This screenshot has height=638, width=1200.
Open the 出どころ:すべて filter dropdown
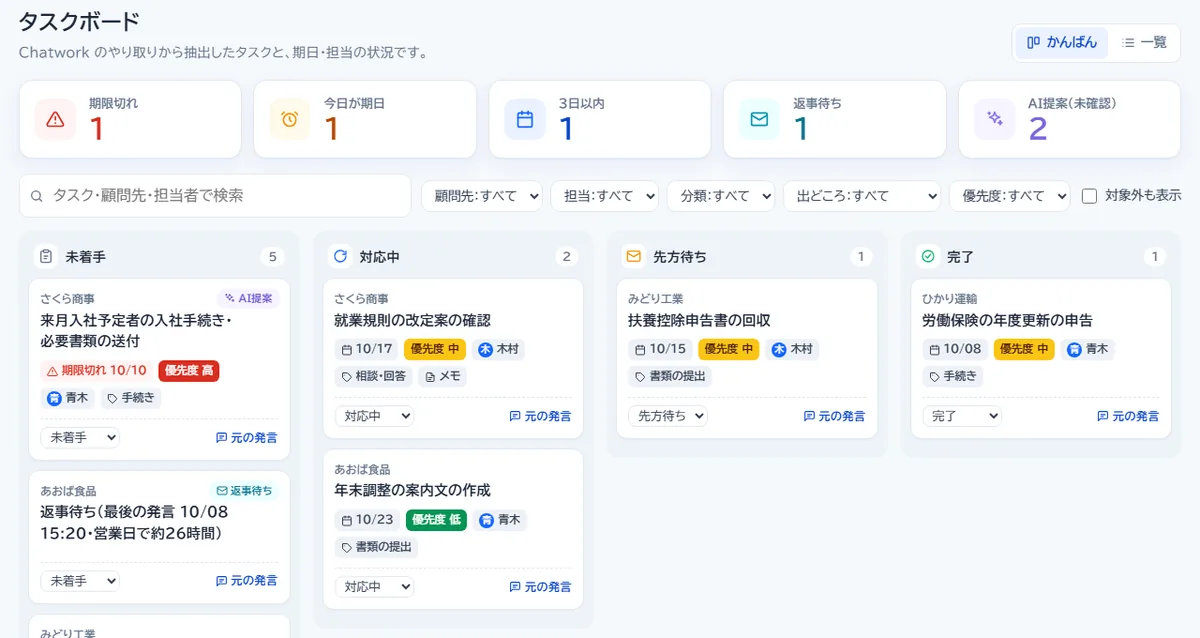tap(862, 196)
